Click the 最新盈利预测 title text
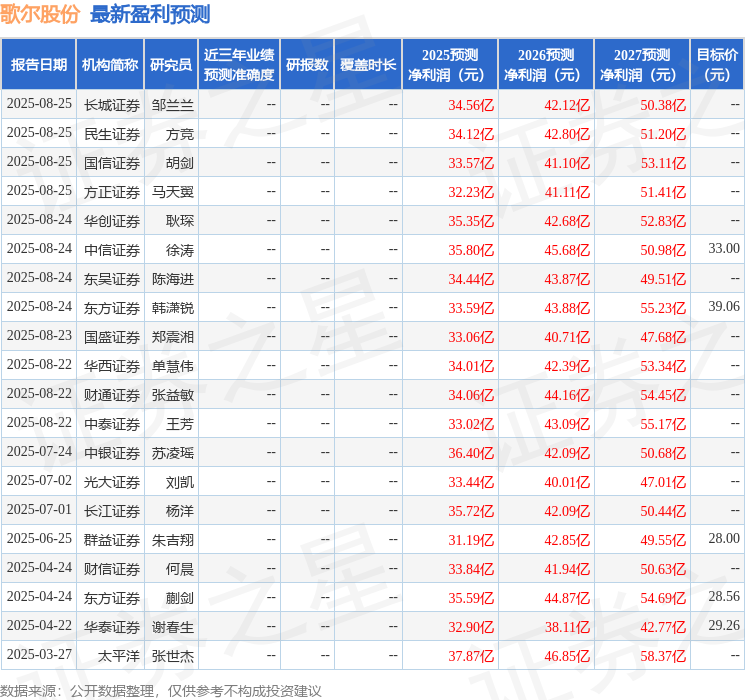 150,14
